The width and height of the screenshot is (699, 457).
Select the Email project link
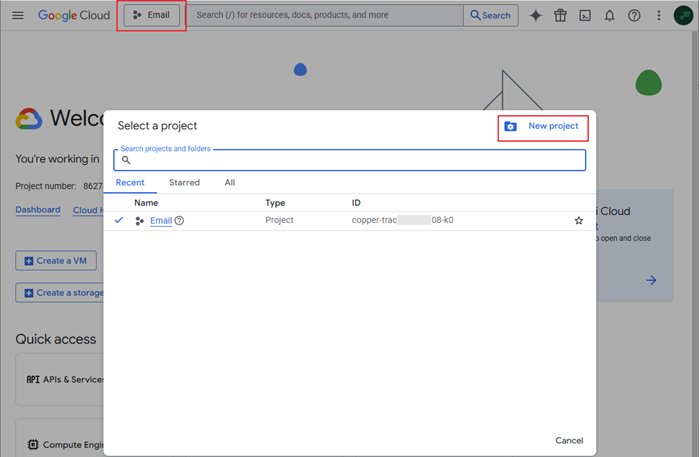(x=161, y=221)
